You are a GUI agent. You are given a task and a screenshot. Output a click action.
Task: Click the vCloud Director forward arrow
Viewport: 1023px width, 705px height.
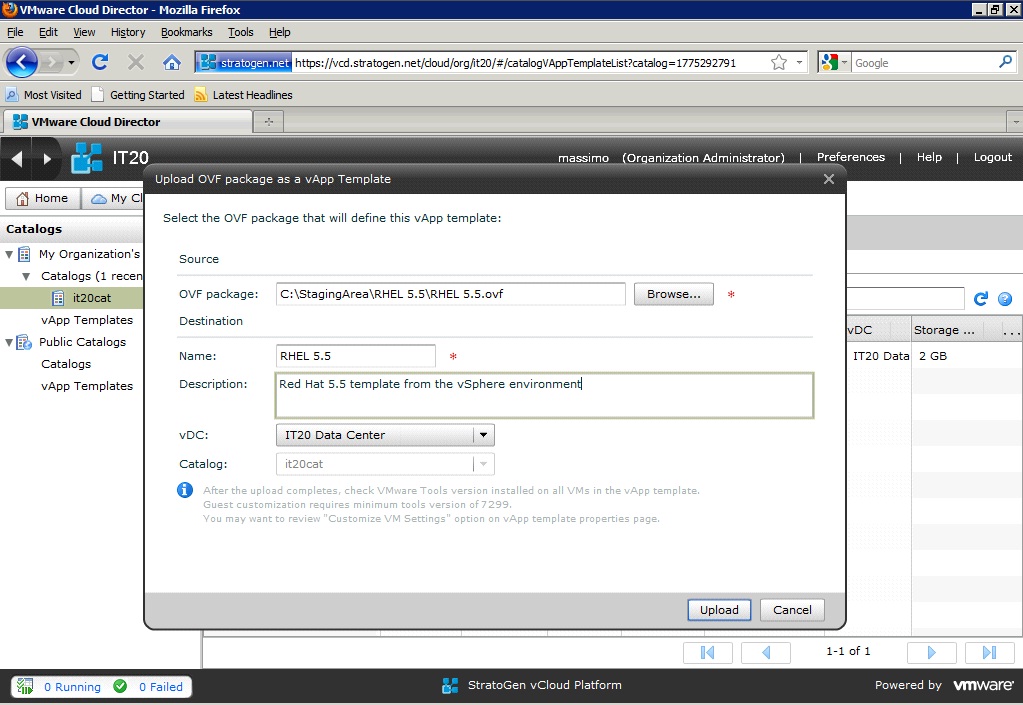(46, 158)
